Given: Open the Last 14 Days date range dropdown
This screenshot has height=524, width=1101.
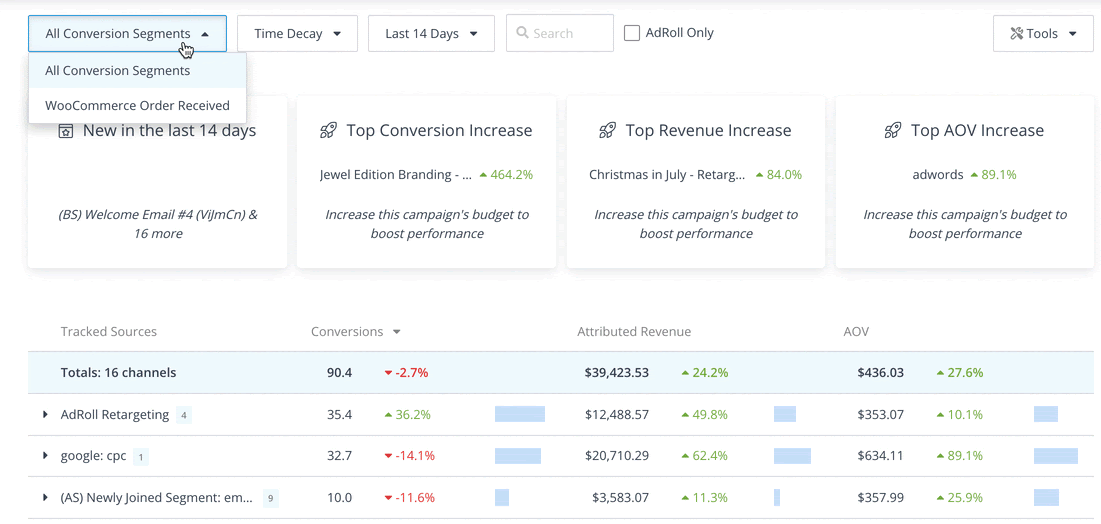Looking at the screenshot, I should [431, 33].
